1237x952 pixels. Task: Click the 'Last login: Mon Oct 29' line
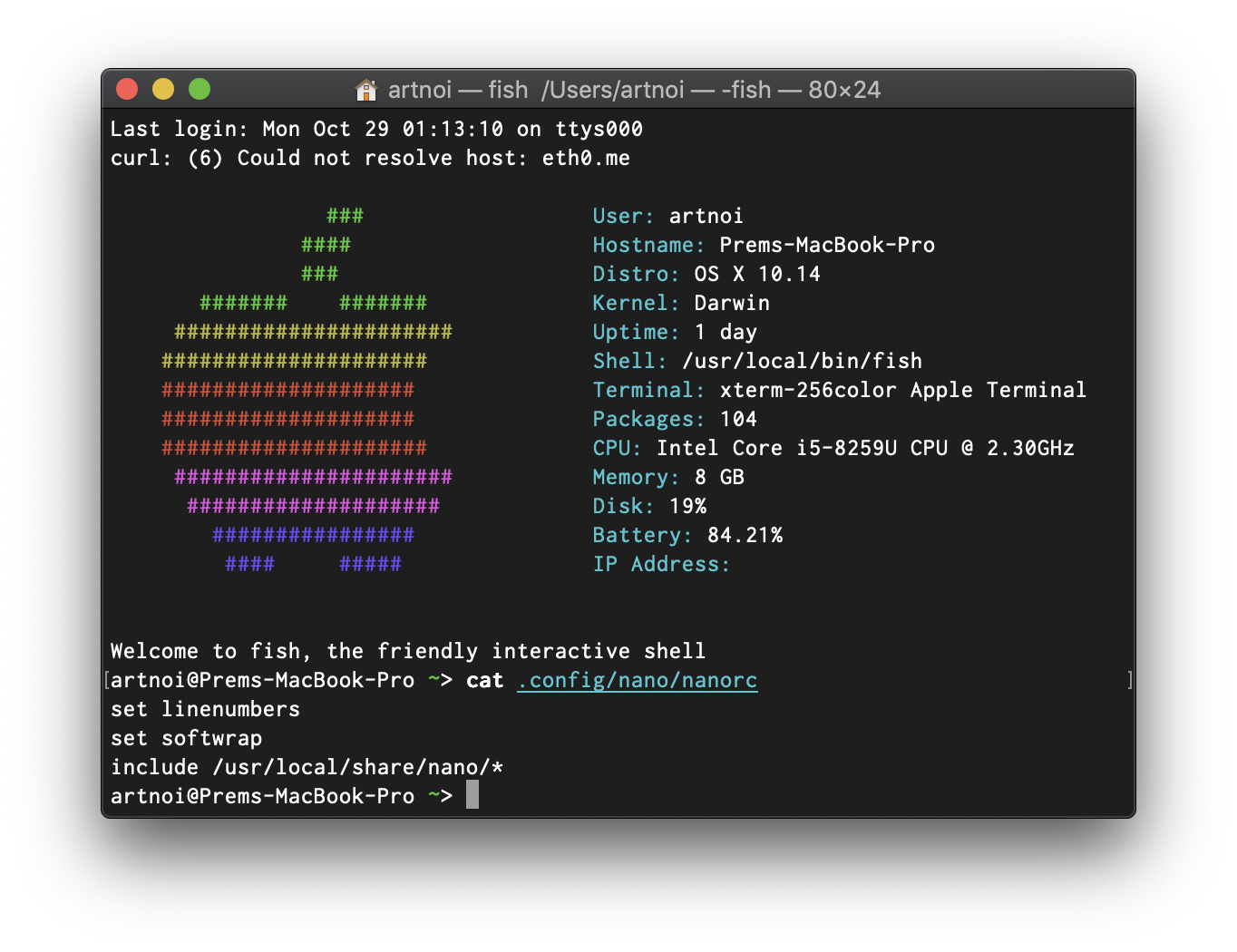[x=376, y=129]
